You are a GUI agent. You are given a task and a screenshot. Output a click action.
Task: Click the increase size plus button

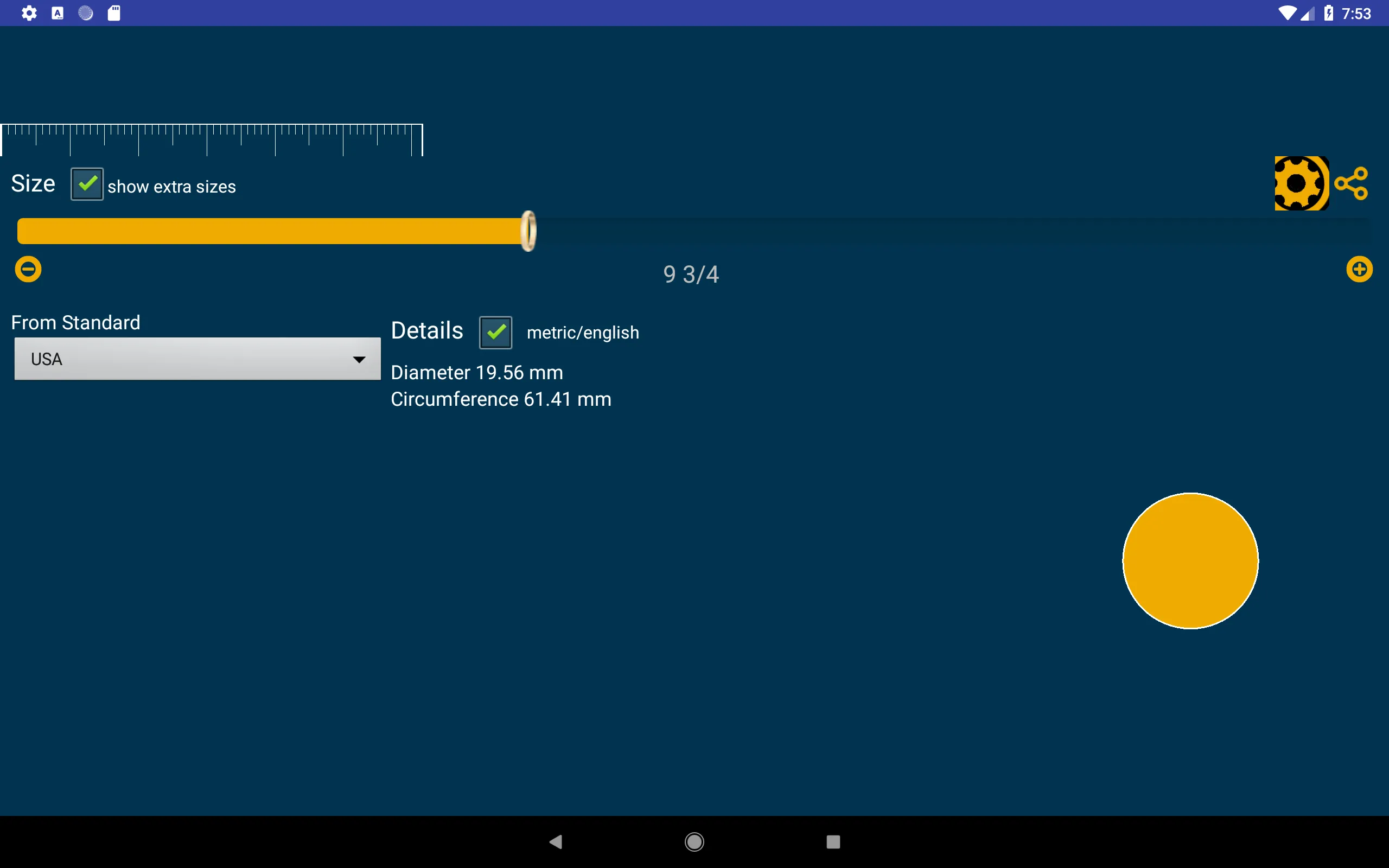(x=1362, y=269)
